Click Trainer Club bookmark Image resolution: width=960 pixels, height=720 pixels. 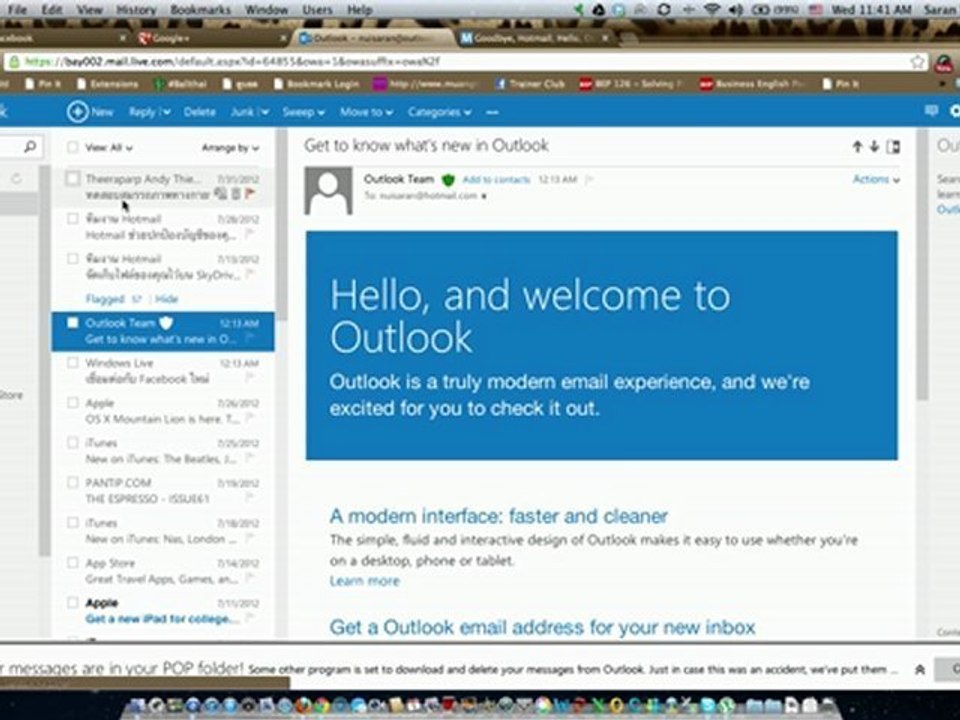(x=530, y=84)
